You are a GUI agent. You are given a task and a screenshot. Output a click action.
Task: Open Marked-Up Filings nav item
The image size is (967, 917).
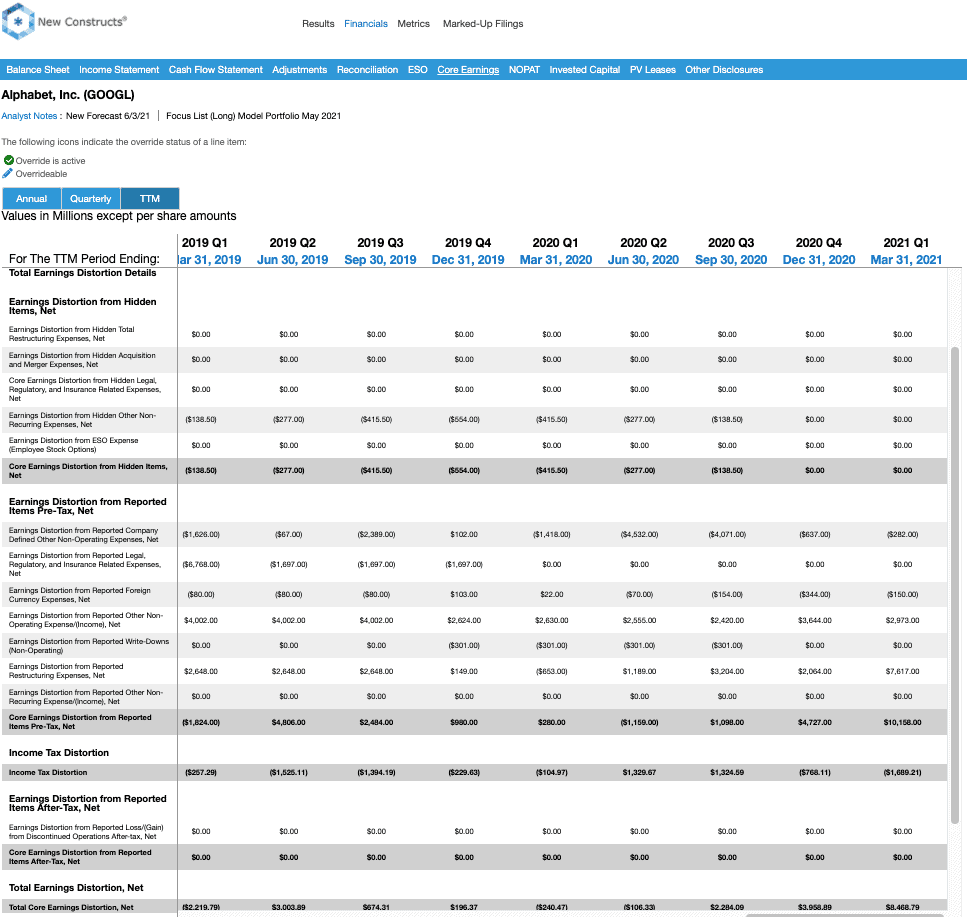483,23
